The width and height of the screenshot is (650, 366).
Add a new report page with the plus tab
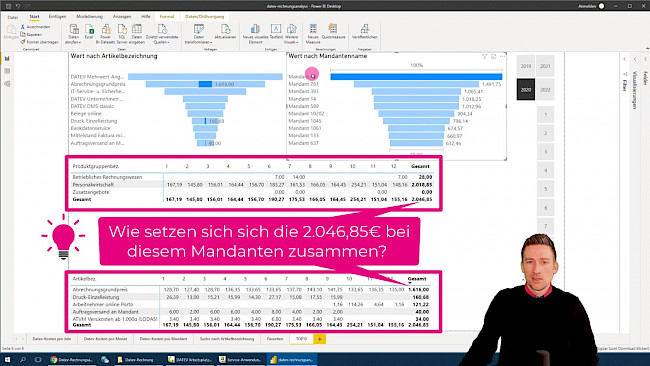[x=320, y=339]
